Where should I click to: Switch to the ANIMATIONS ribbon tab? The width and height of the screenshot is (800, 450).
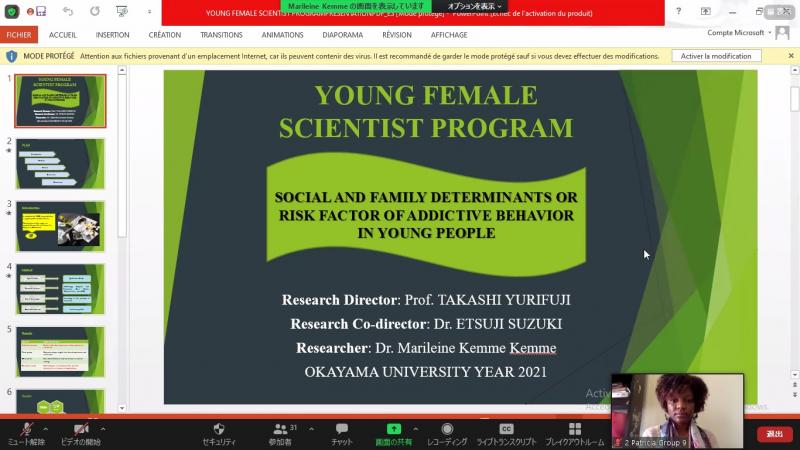tap(282, 35)
